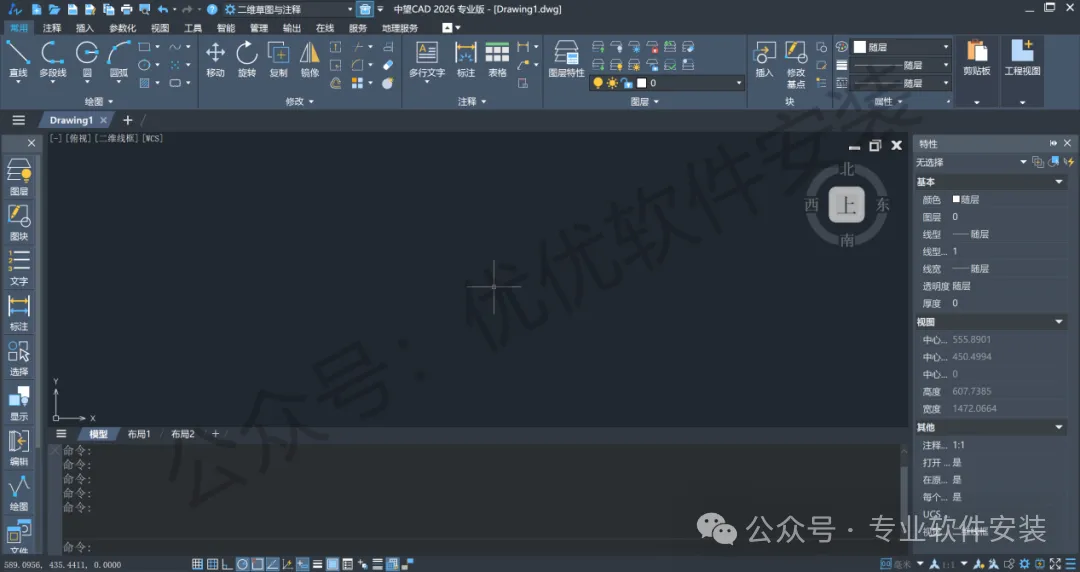
Task: Toggle snap mode in status bar
Action: pos(198,564)
